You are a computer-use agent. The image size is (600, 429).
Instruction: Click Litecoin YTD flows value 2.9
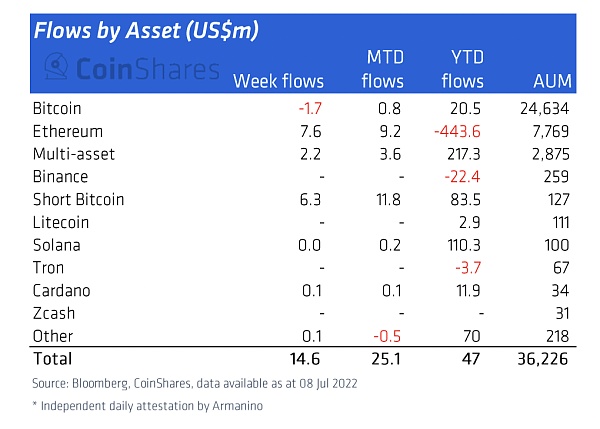coord(470,222)
